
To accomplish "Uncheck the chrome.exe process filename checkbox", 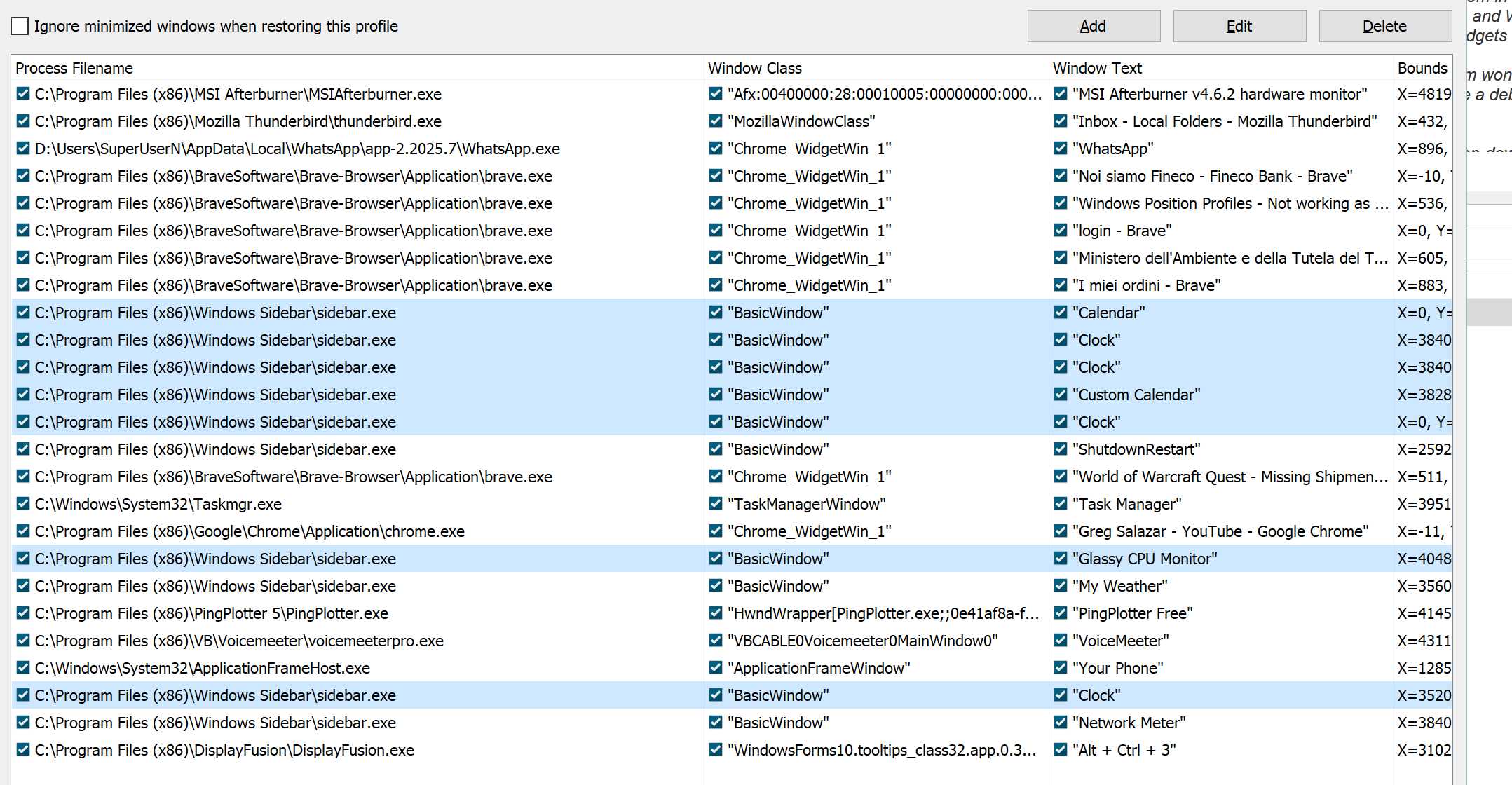I will click(x=23, y=531).
